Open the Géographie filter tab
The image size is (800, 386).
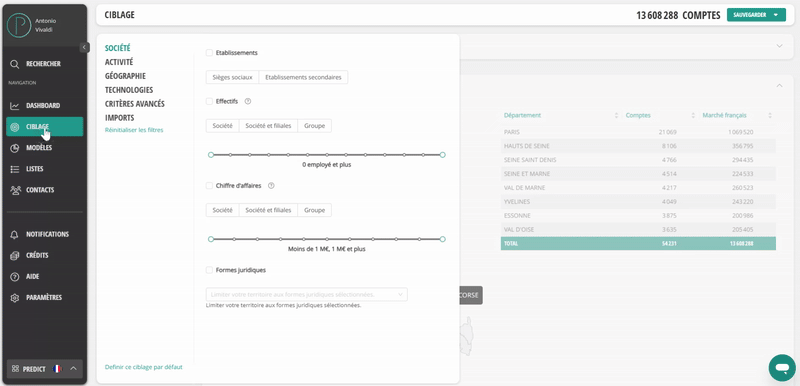[x=125, y=76]
